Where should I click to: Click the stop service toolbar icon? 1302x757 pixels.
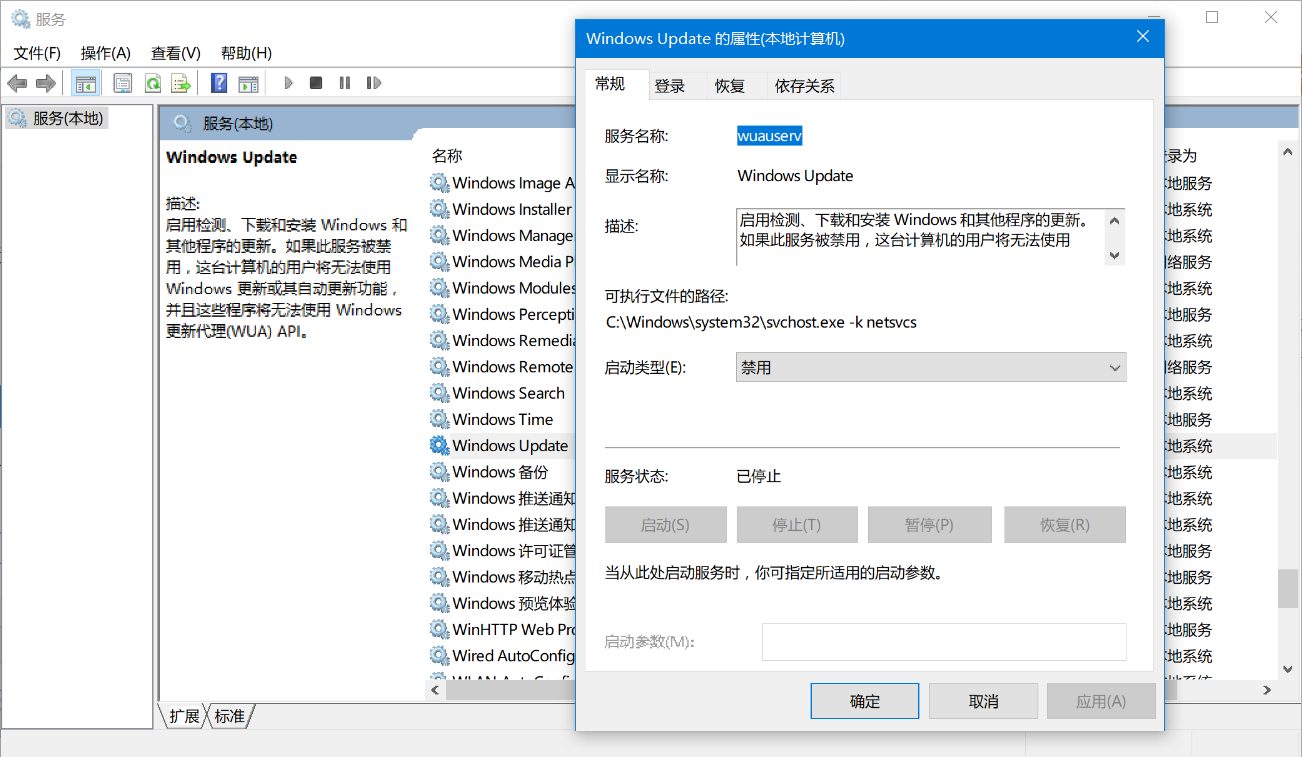pyautogui.click(x=315, y=83)
